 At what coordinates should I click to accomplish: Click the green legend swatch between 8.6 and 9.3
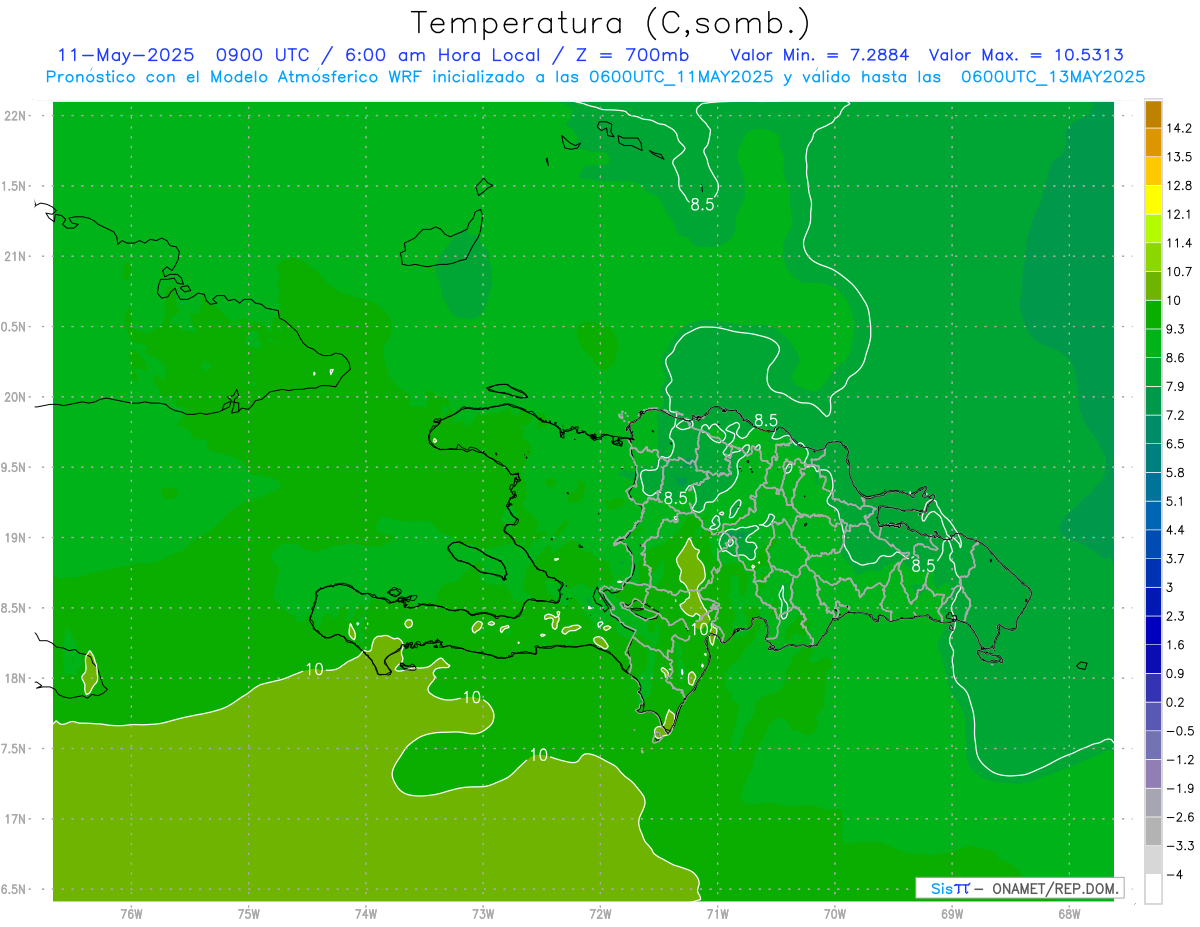tap(1153, 343)
